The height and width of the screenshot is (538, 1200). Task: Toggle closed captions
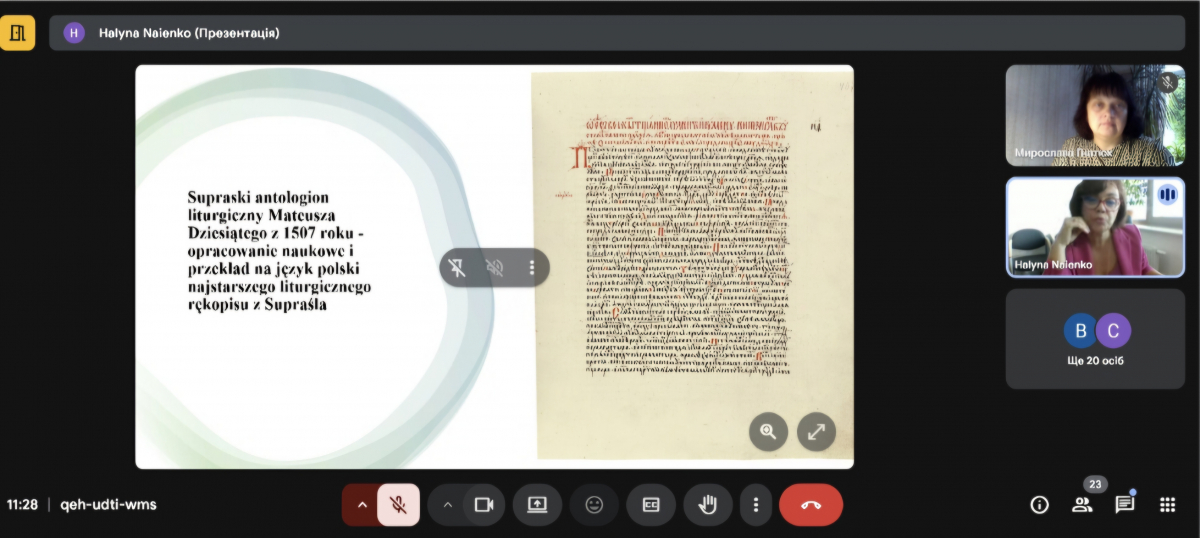pyautogui.click(x=651, y=505)
